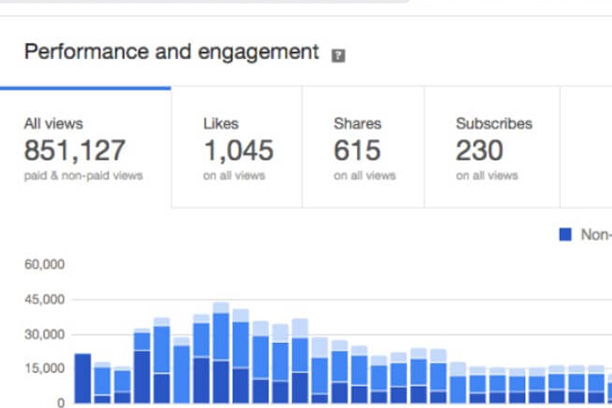Open the Performance and engagement help icon
Screen dimensions: 612x408
338,55
